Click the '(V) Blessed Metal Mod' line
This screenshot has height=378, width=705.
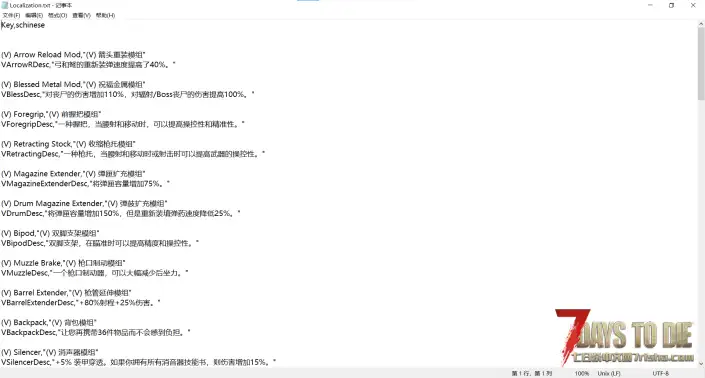73,84
